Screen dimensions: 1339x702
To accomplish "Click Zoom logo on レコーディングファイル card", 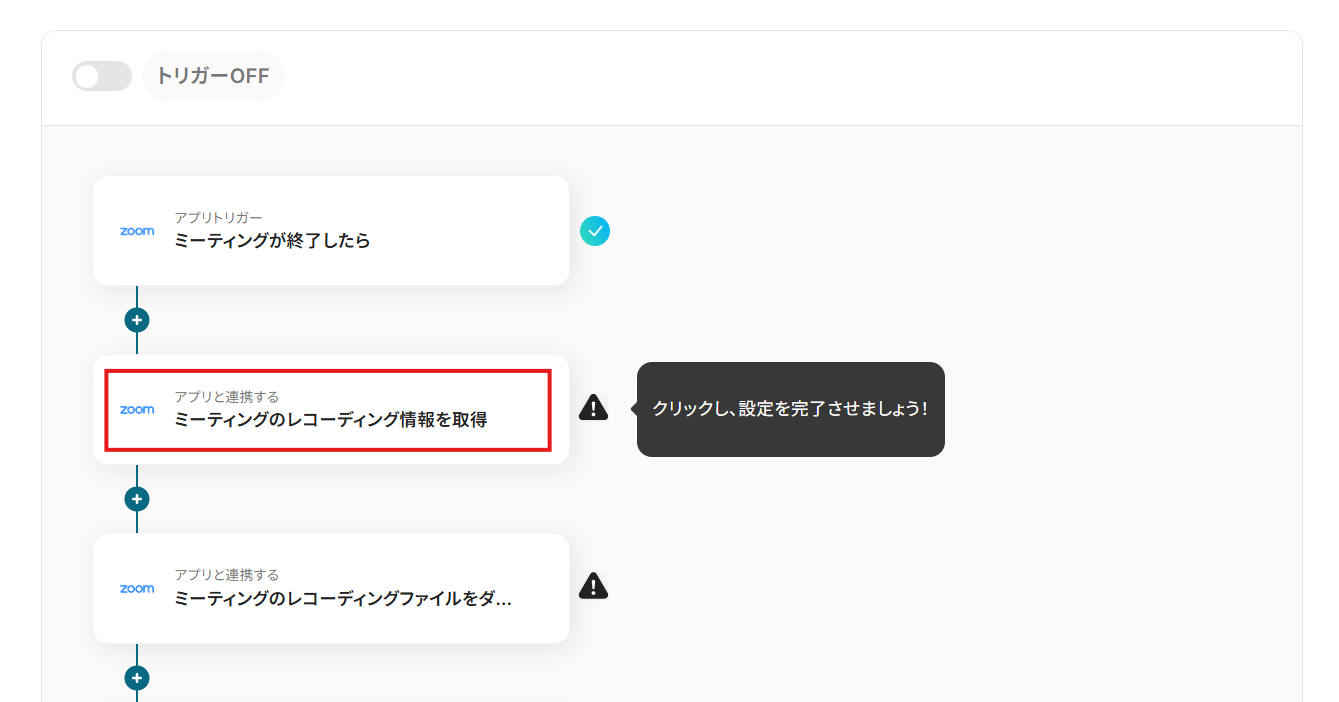I will tap(137, 589).
